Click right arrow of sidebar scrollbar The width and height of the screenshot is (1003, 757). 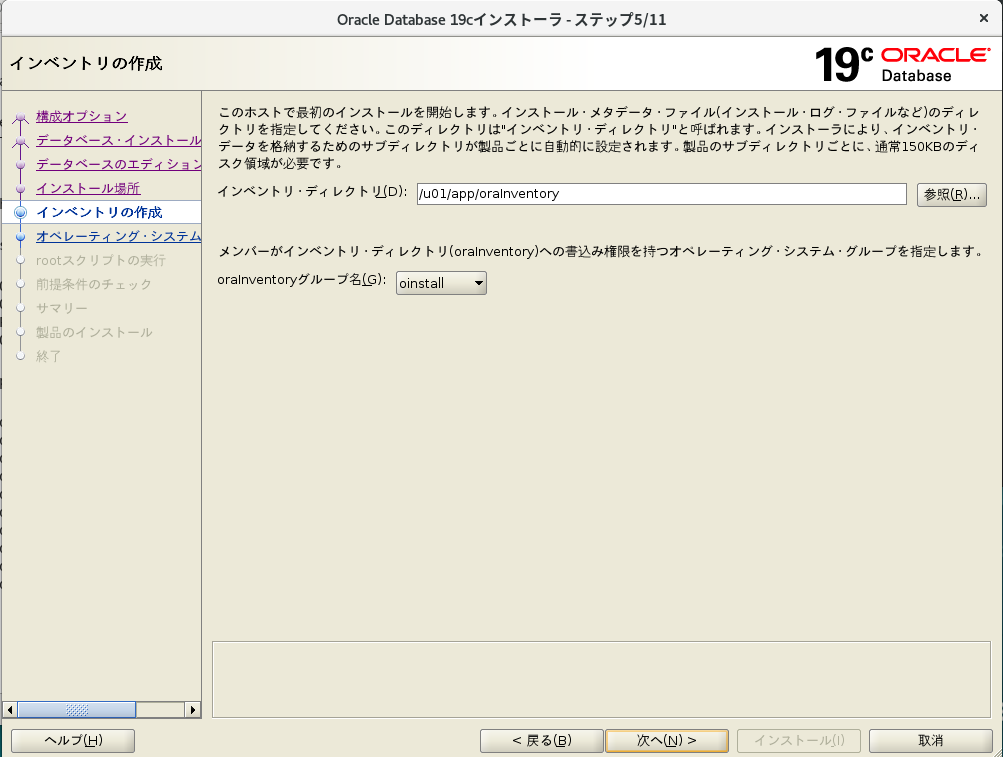click(193, 709)
